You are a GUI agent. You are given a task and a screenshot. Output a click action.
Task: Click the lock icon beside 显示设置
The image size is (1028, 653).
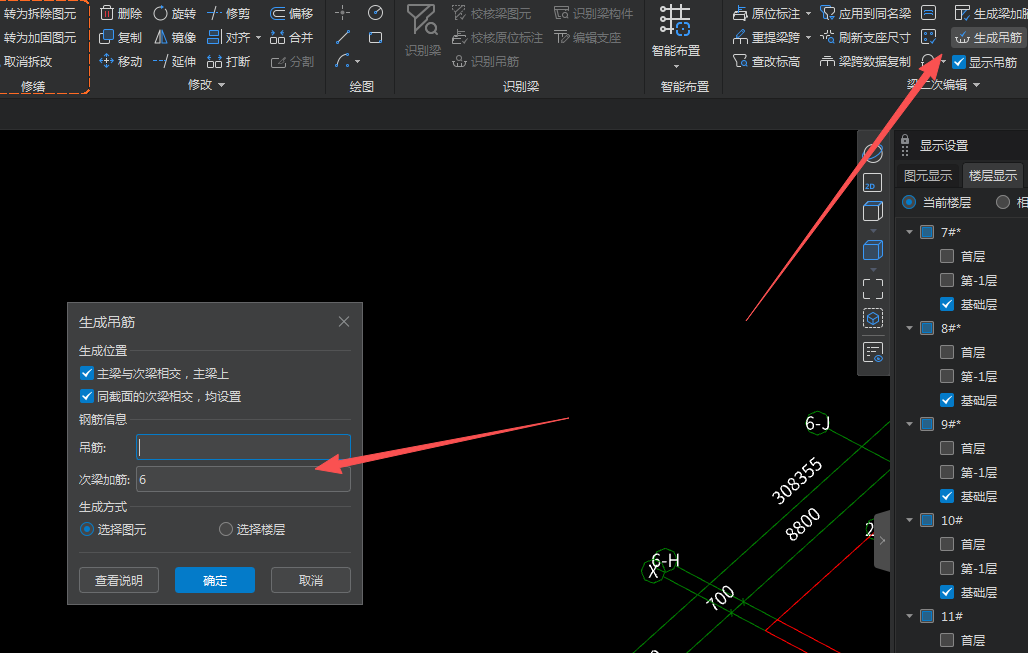[905, 140]
